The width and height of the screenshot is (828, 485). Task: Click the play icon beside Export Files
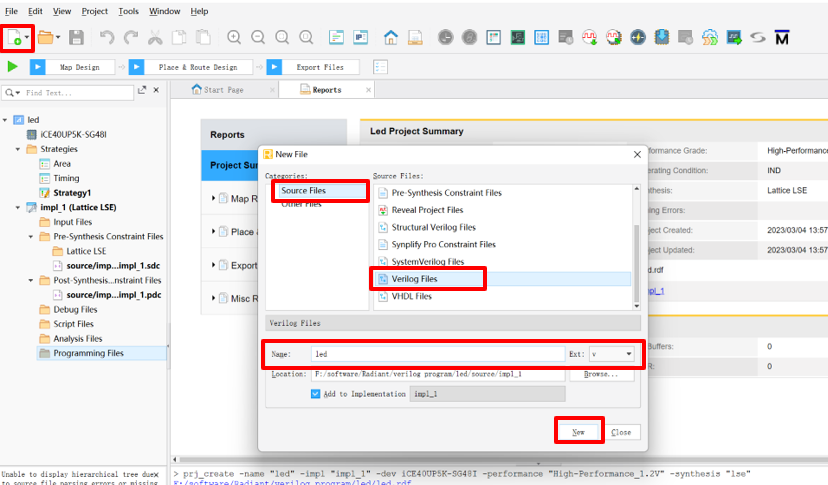274,67
